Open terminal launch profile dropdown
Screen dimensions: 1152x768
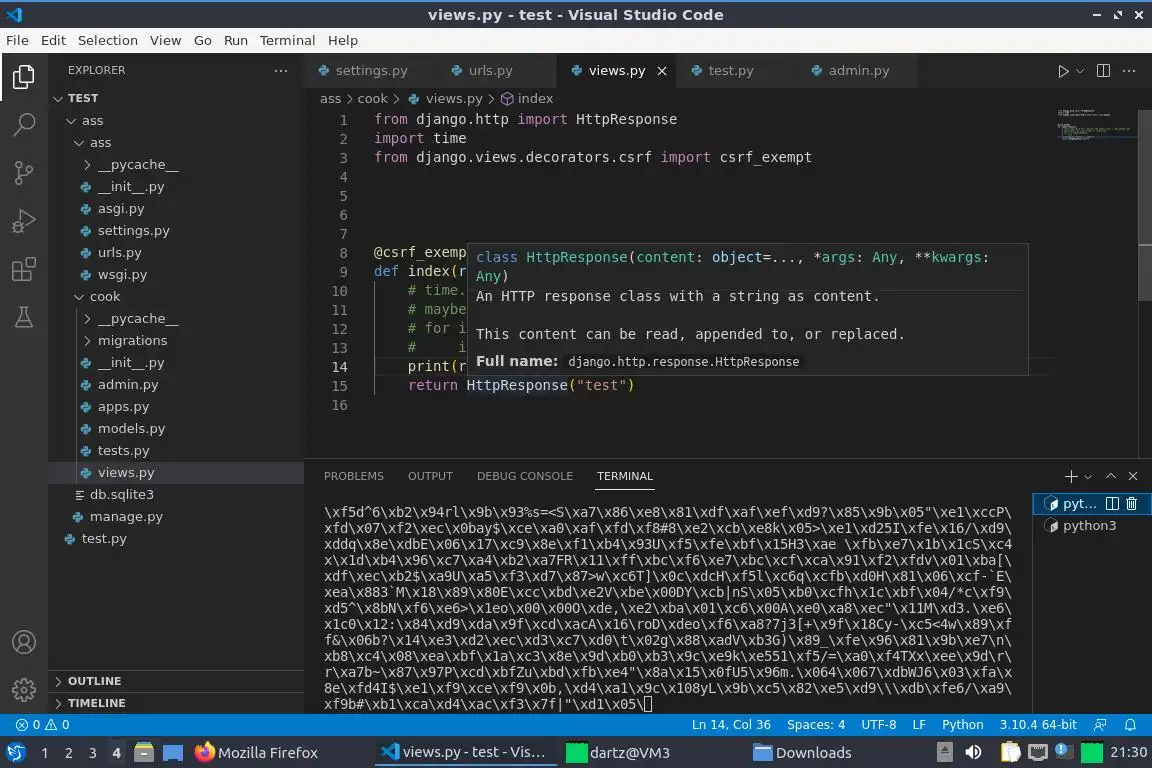tap(1088, 476)
